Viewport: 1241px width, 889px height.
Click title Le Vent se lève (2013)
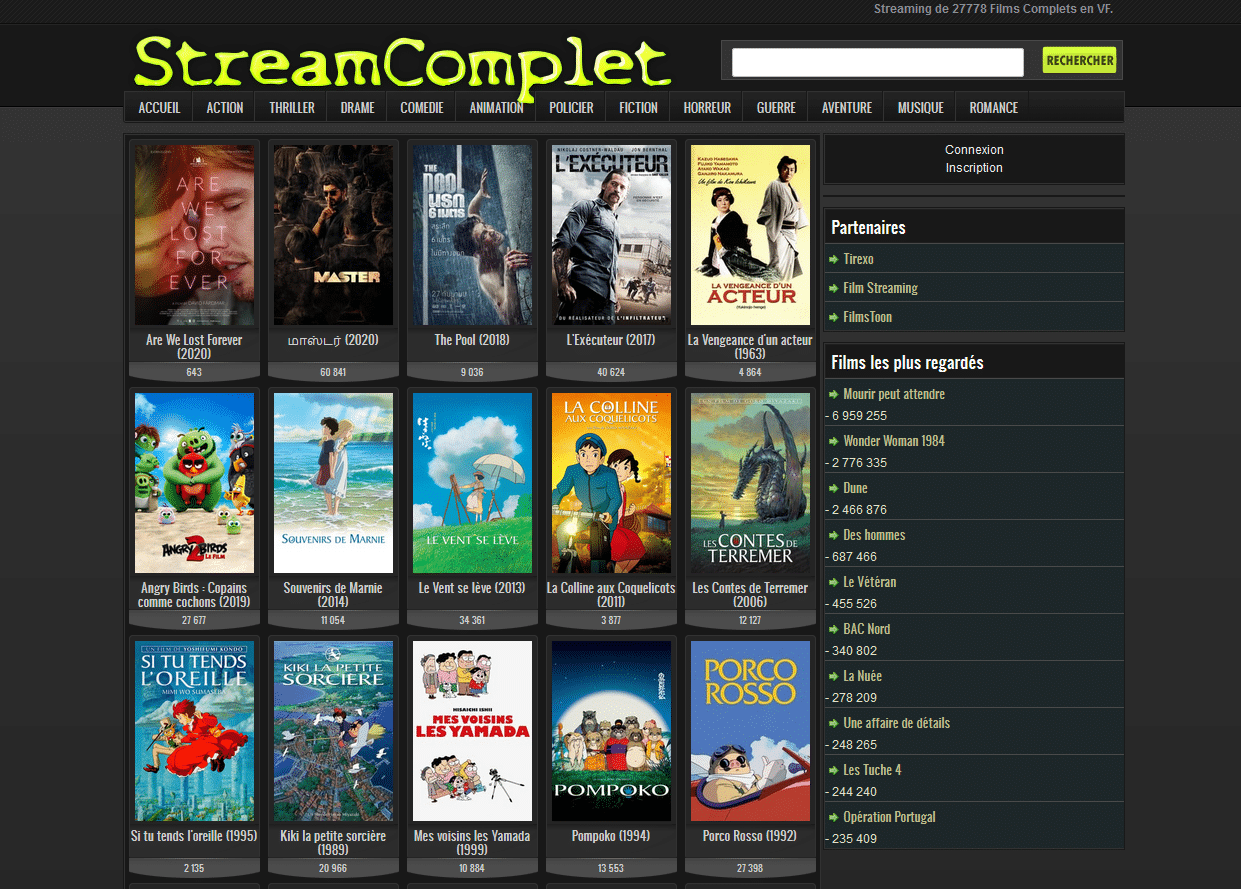(x=472, y=588)
